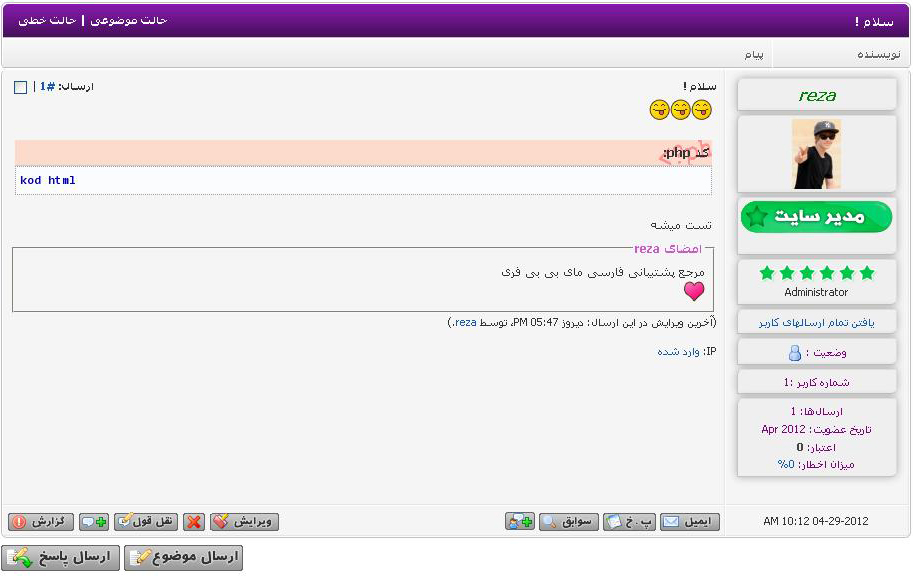
Task: Click the IP وارد شده link
Action: click(678, 352)
